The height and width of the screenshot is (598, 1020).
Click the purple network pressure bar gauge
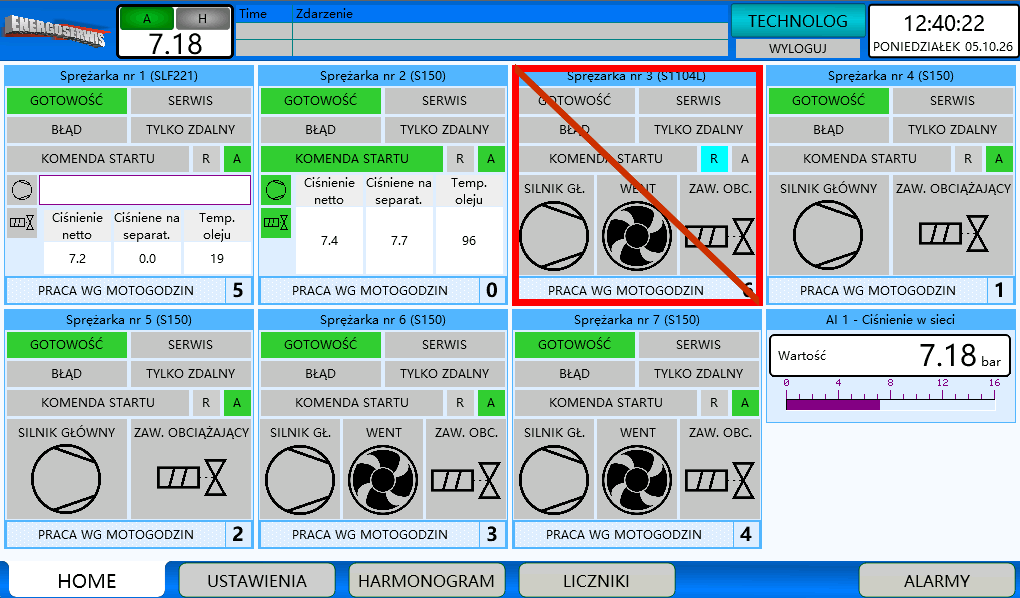point(891,404)
